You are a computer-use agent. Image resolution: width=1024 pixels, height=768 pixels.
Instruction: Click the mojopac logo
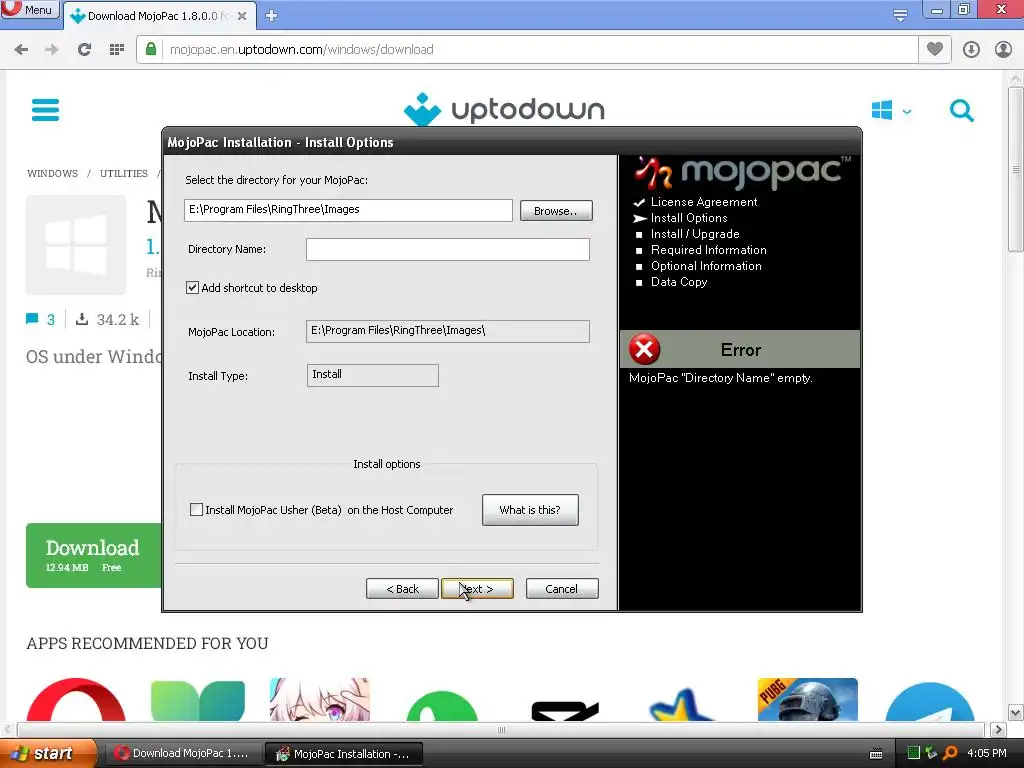[742, 173]
